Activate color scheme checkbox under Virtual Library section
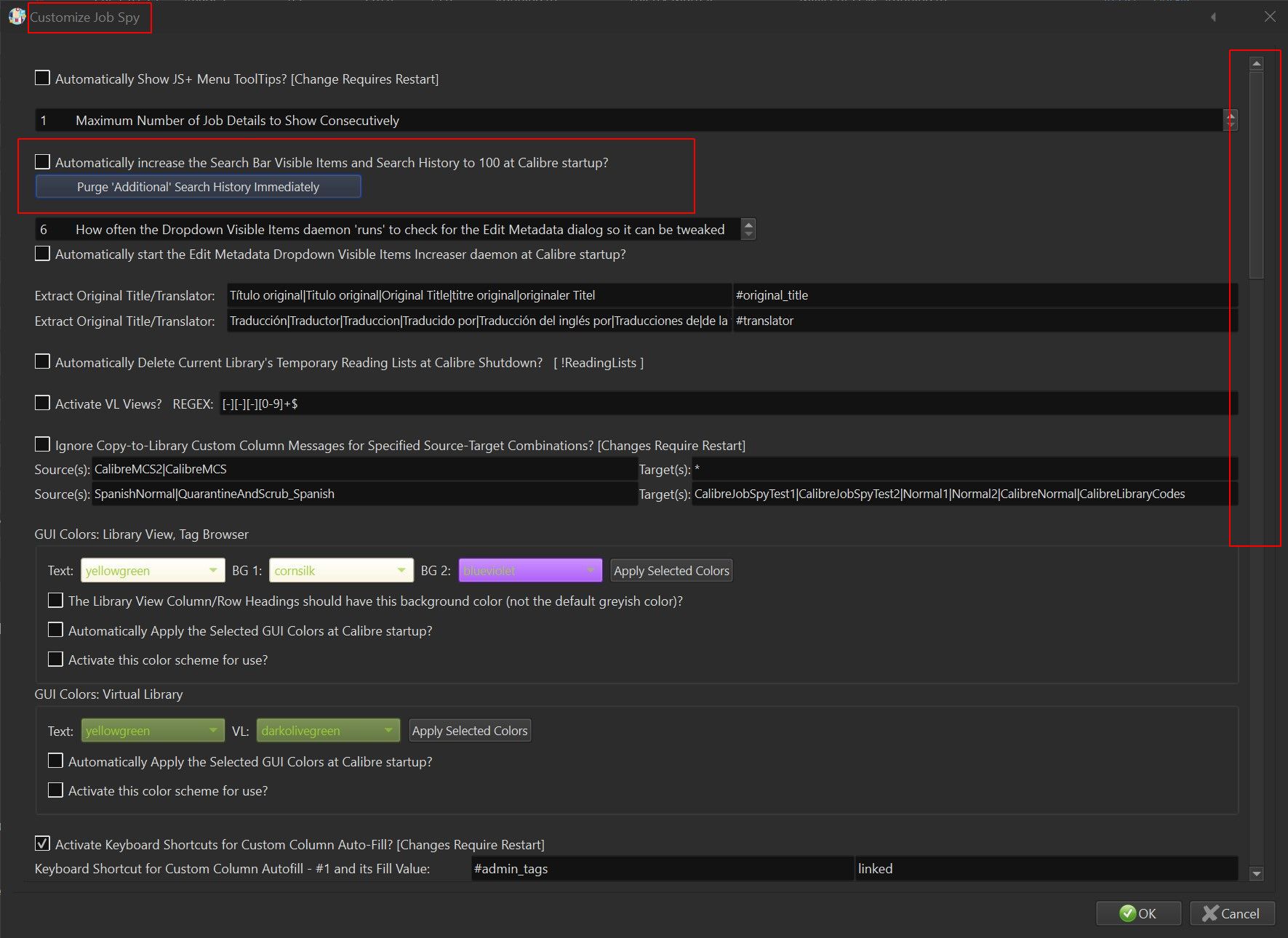This screenshot has height=938, width=1288. pyautogui.click(x=55, y=790)
